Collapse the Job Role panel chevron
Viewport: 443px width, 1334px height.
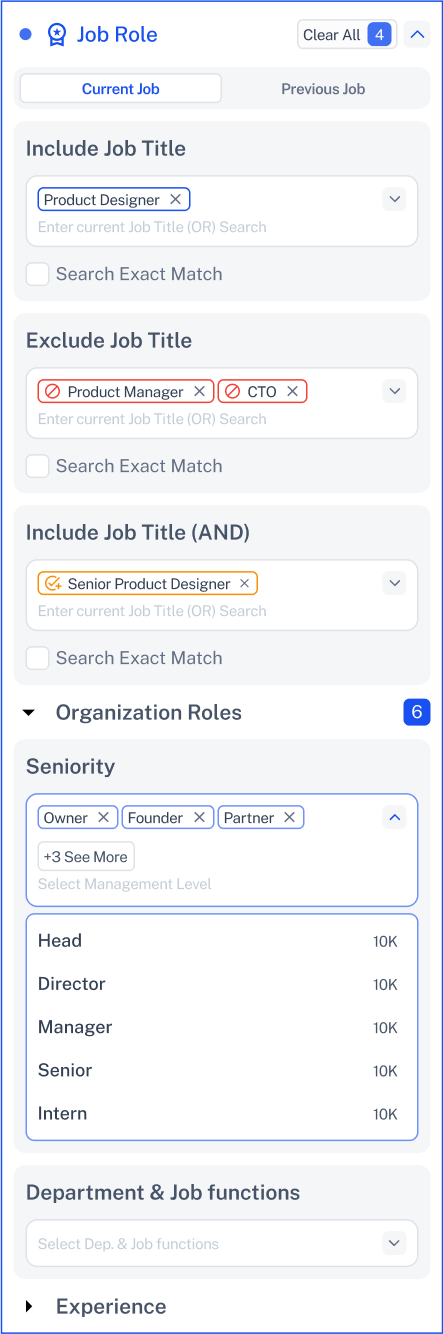click(x=418, y=35)
